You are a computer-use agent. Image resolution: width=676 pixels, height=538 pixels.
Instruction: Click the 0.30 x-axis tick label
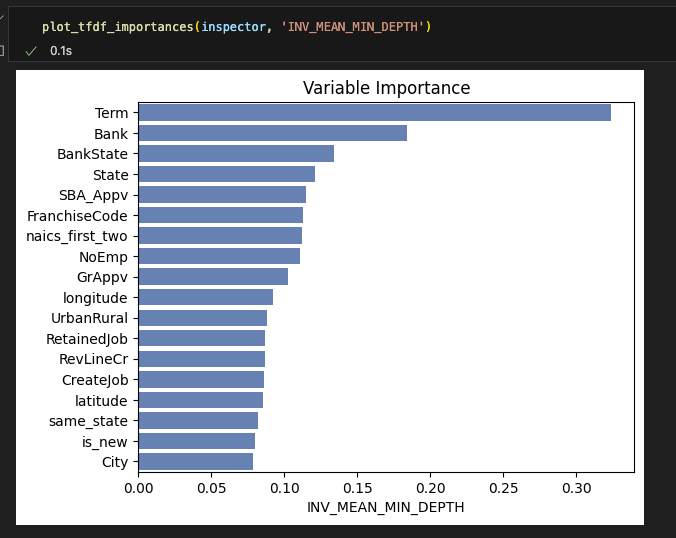tap(576, 488)
